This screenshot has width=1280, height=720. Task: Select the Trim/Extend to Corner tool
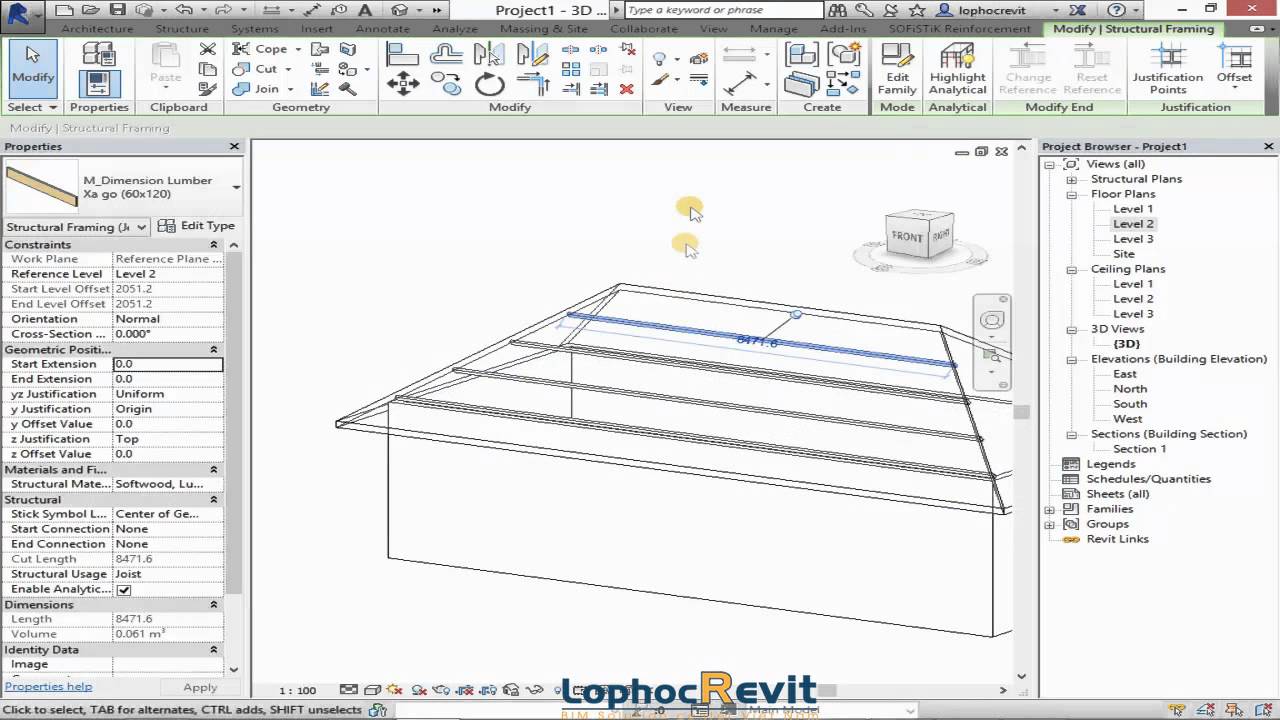(x=533, y=85)
